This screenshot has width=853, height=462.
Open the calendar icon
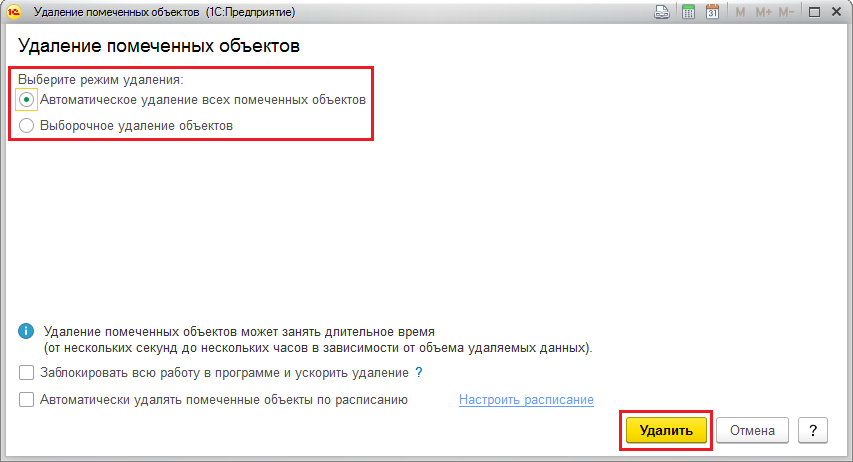pyautogui.click(x=712, y=12)
